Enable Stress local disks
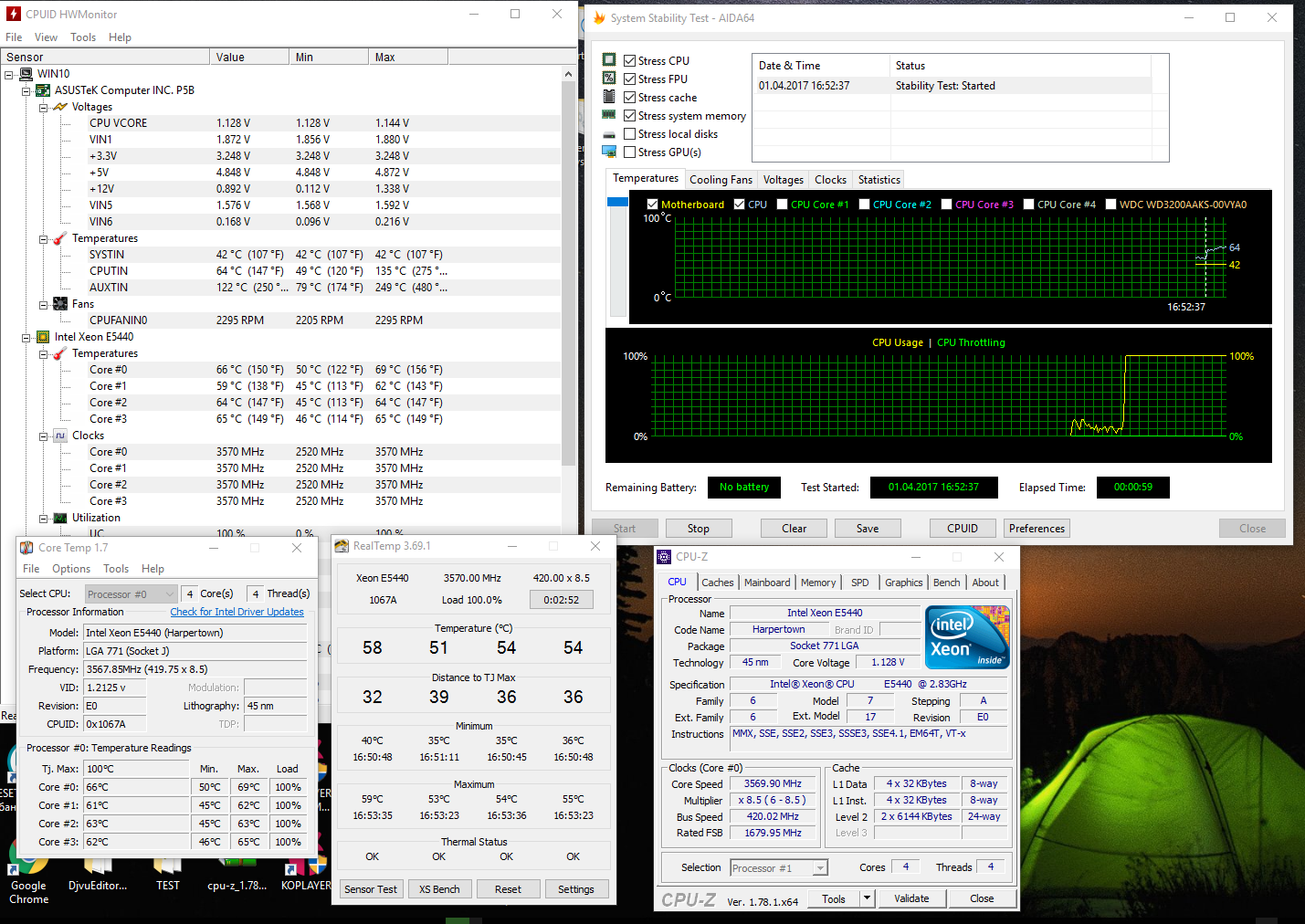 tap(630, 133)
